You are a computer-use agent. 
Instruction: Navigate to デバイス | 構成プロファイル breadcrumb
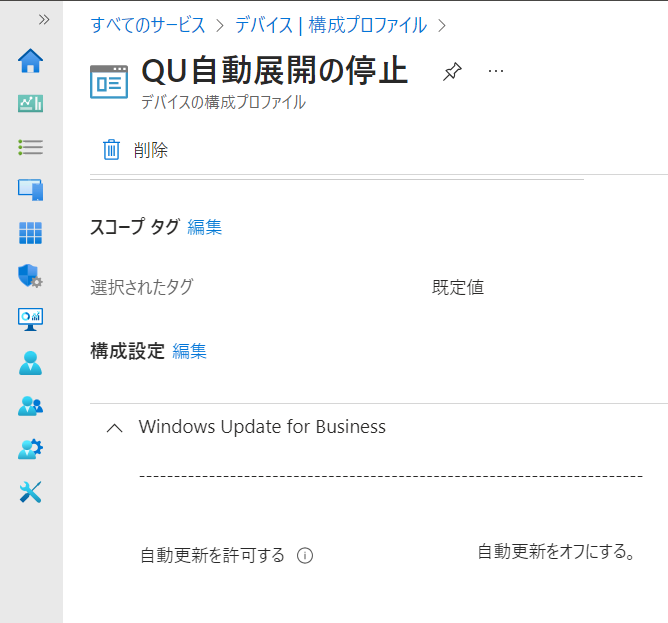(x=330, y=24)
